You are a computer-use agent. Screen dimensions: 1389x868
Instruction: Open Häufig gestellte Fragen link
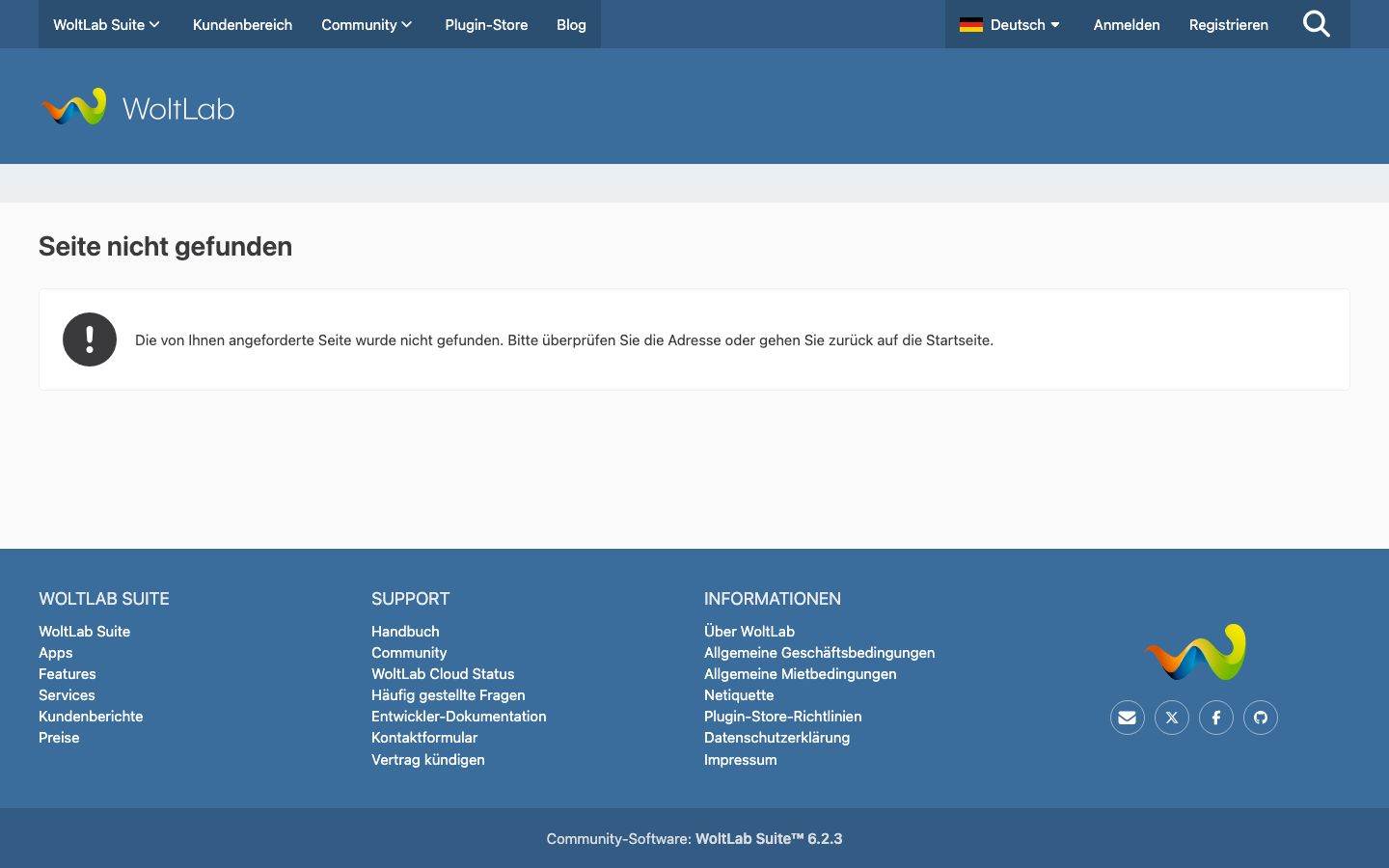tap(449, 695)
